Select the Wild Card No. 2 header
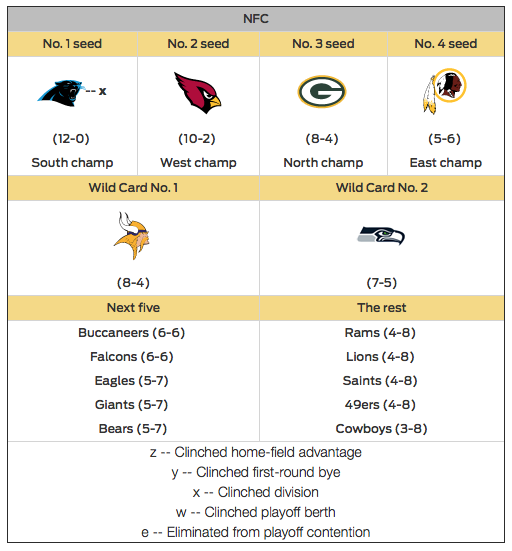This screenshot has height=551, width=512. [382, 188]
